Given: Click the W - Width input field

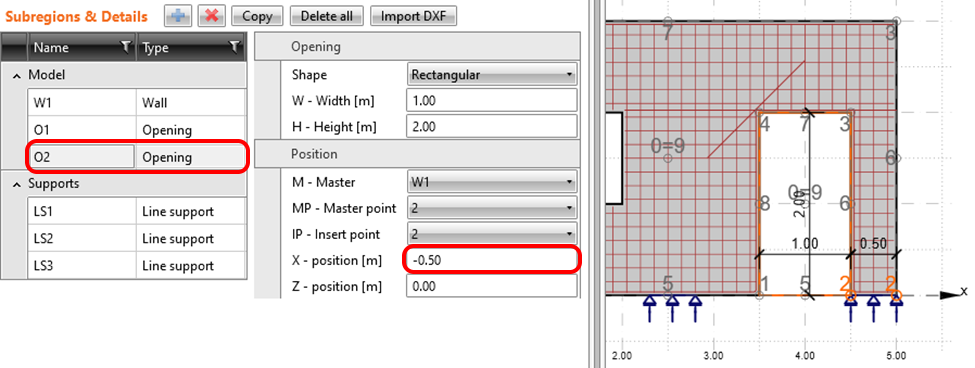Looking at the screenshot, I should [492, 101].
